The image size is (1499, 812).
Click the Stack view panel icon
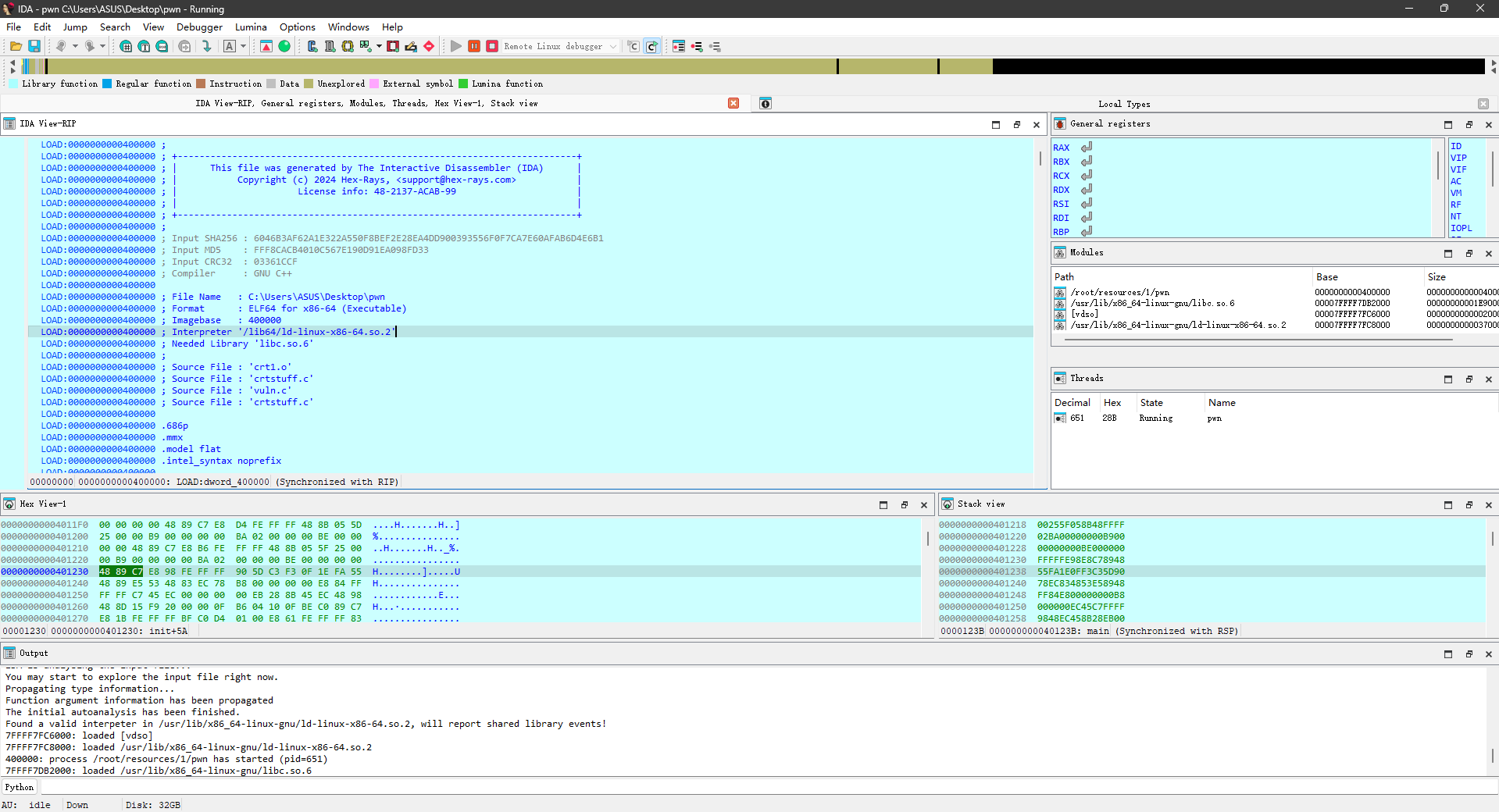948,504
